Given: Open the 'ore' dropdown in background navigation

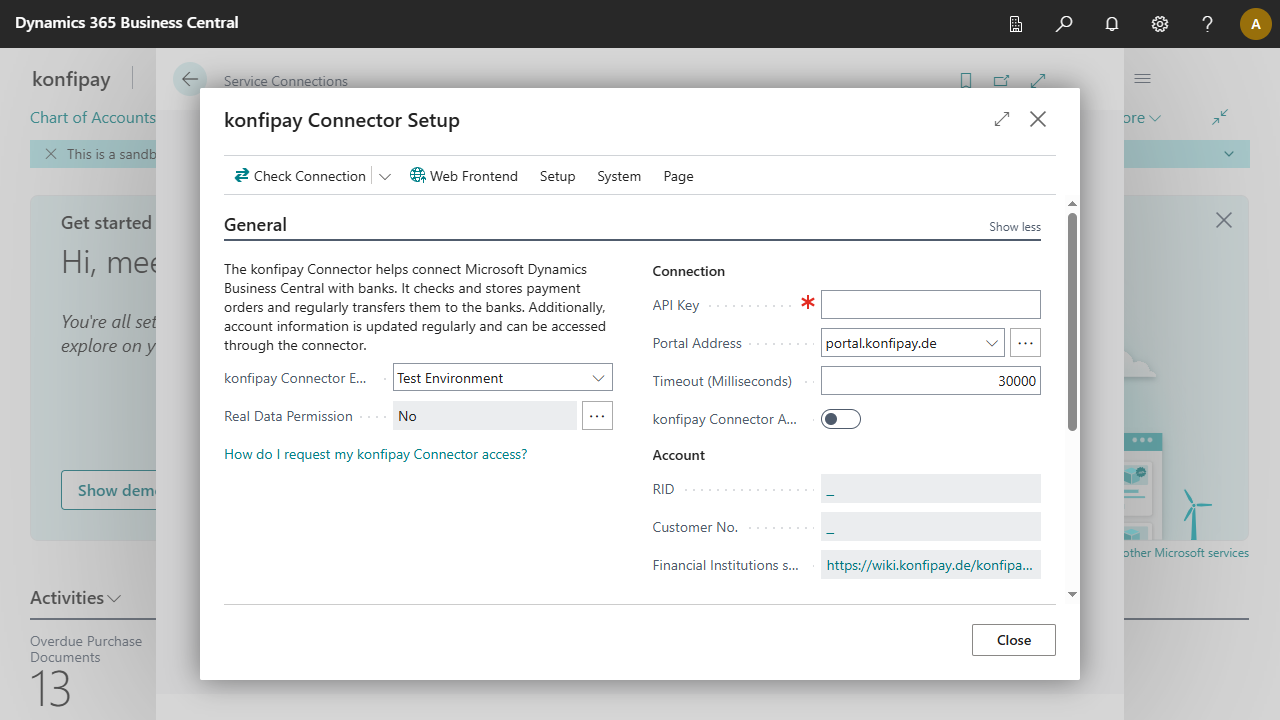Looking at the screenshot, I should (x=1143, y=118).
